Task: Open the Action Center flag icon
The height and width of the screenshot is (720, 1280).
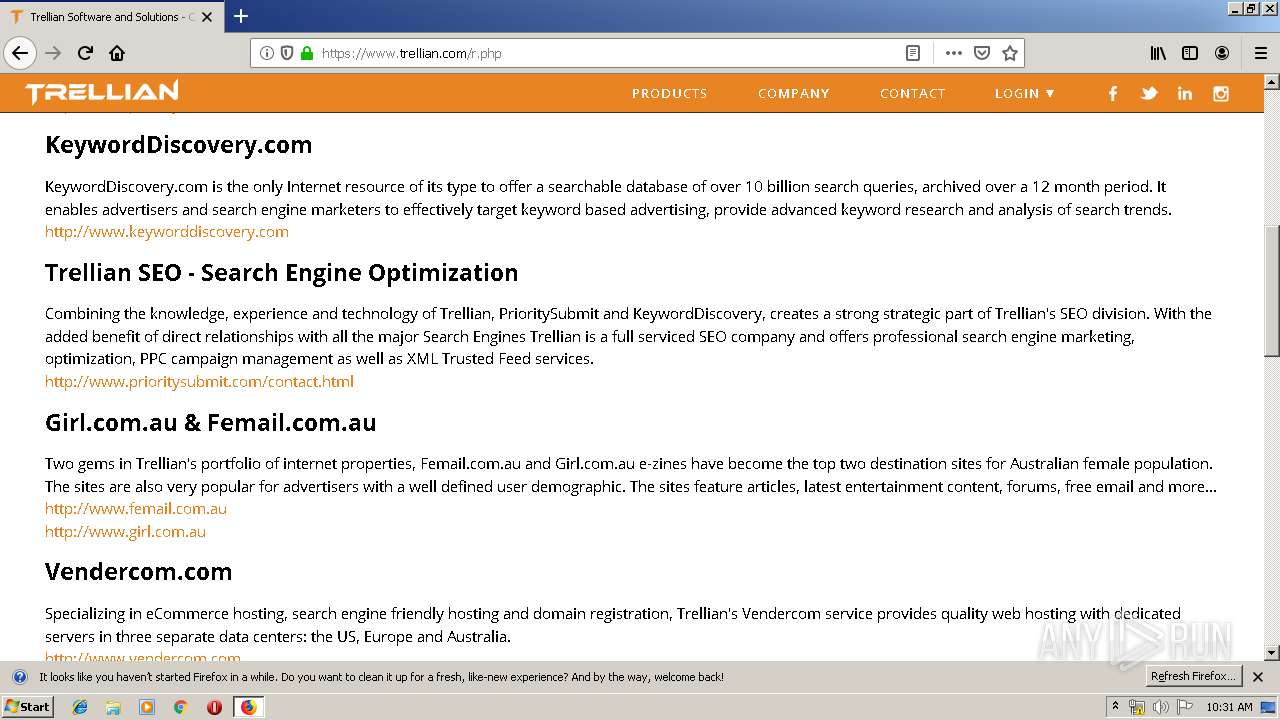Action: 1185,707
